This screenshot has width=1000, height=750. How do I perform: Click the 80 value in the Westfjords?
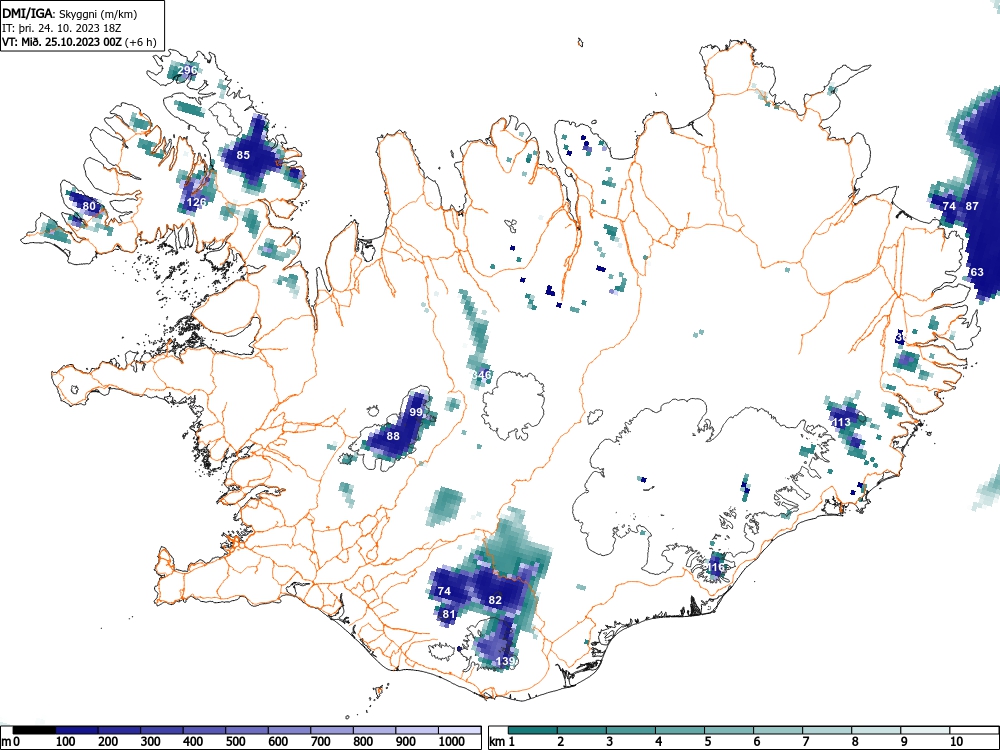[89, 206]
